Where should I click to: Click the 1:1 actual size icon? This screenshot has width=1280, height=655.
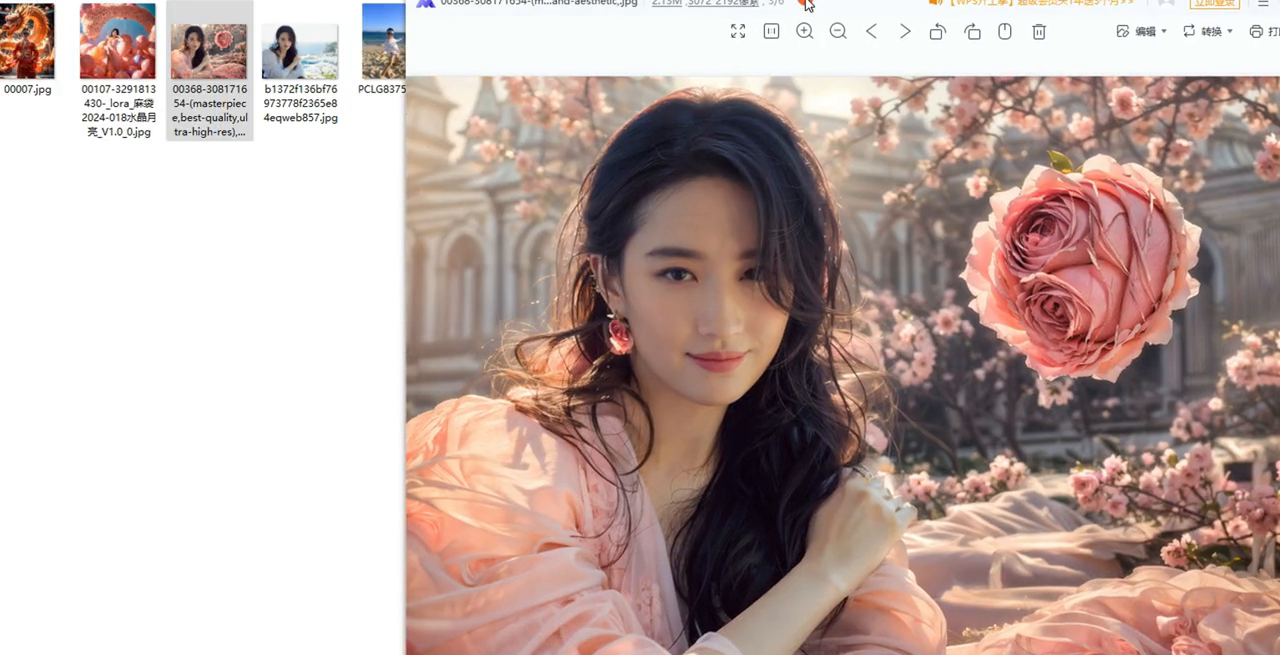[x=771, y=32]
